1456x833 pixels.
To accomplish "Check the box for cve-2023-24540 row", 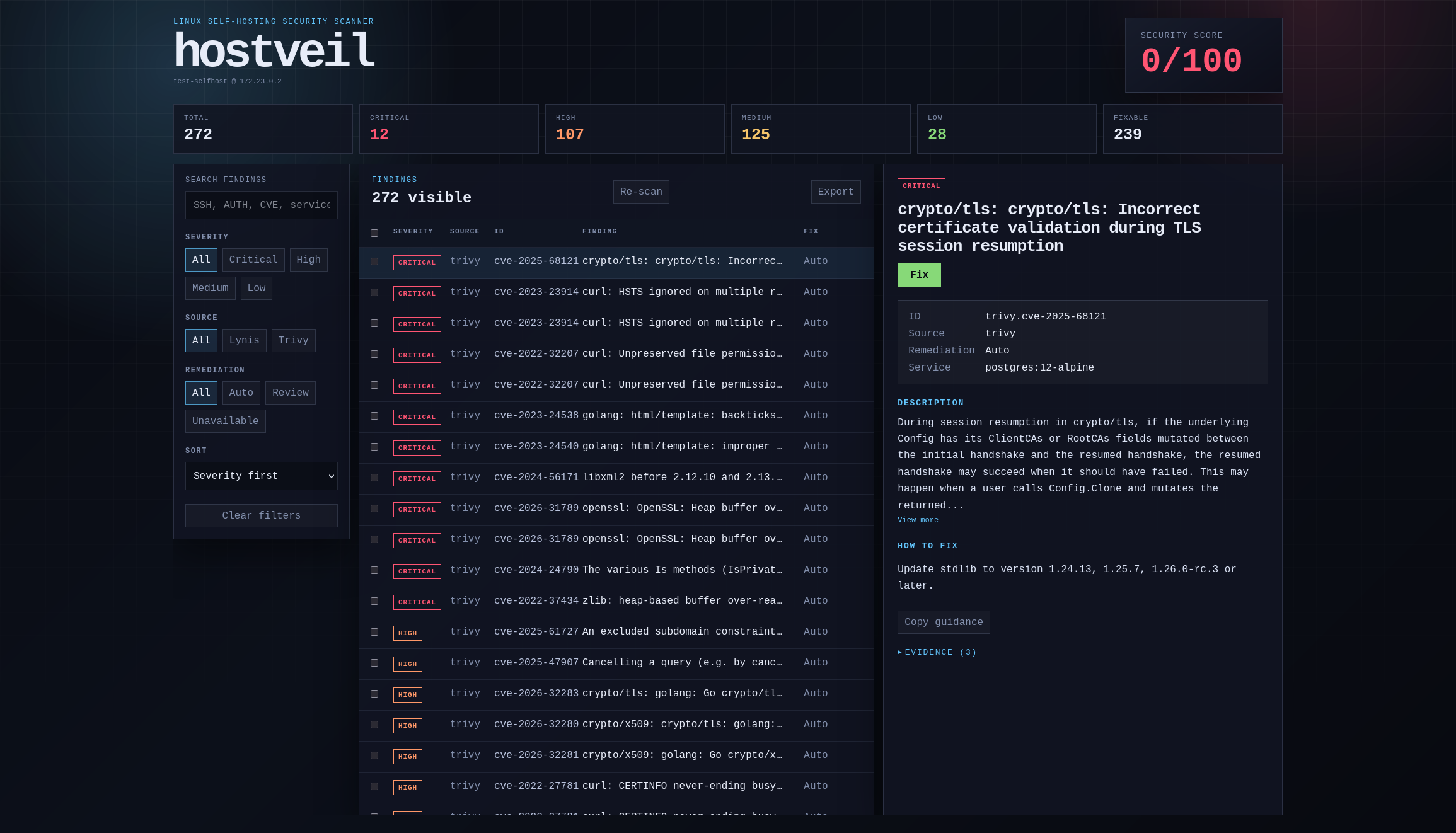I will click(374, 447).
